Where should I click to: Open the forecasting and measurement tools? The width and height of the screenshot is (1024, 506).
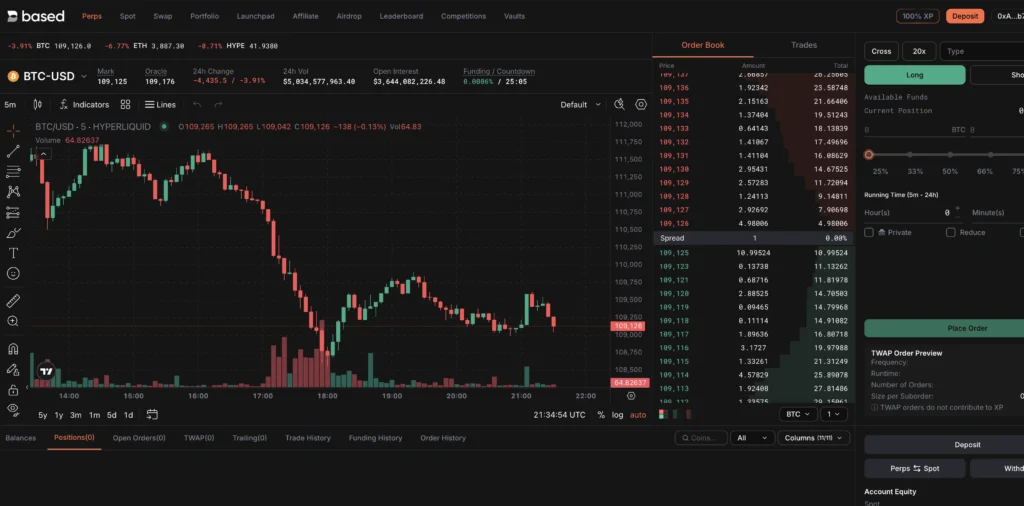13,212
